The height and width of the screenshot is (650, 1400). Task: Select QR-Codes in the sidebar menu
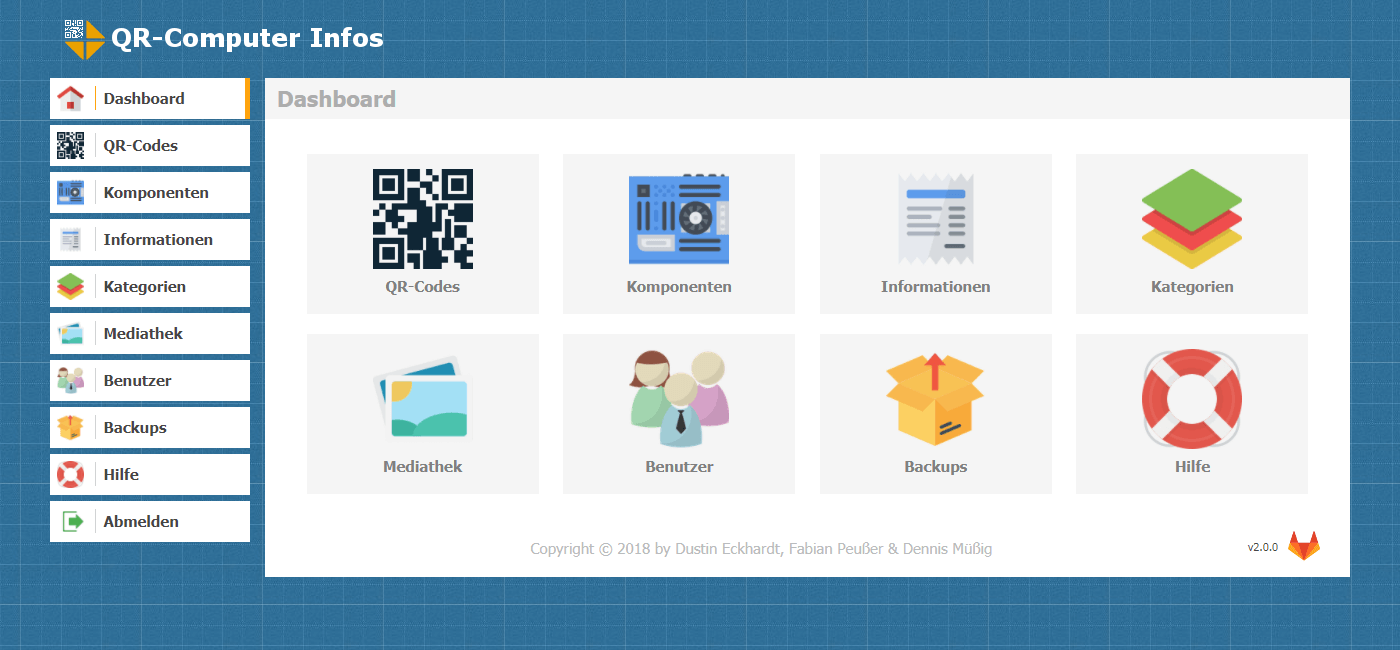(150, 146)
